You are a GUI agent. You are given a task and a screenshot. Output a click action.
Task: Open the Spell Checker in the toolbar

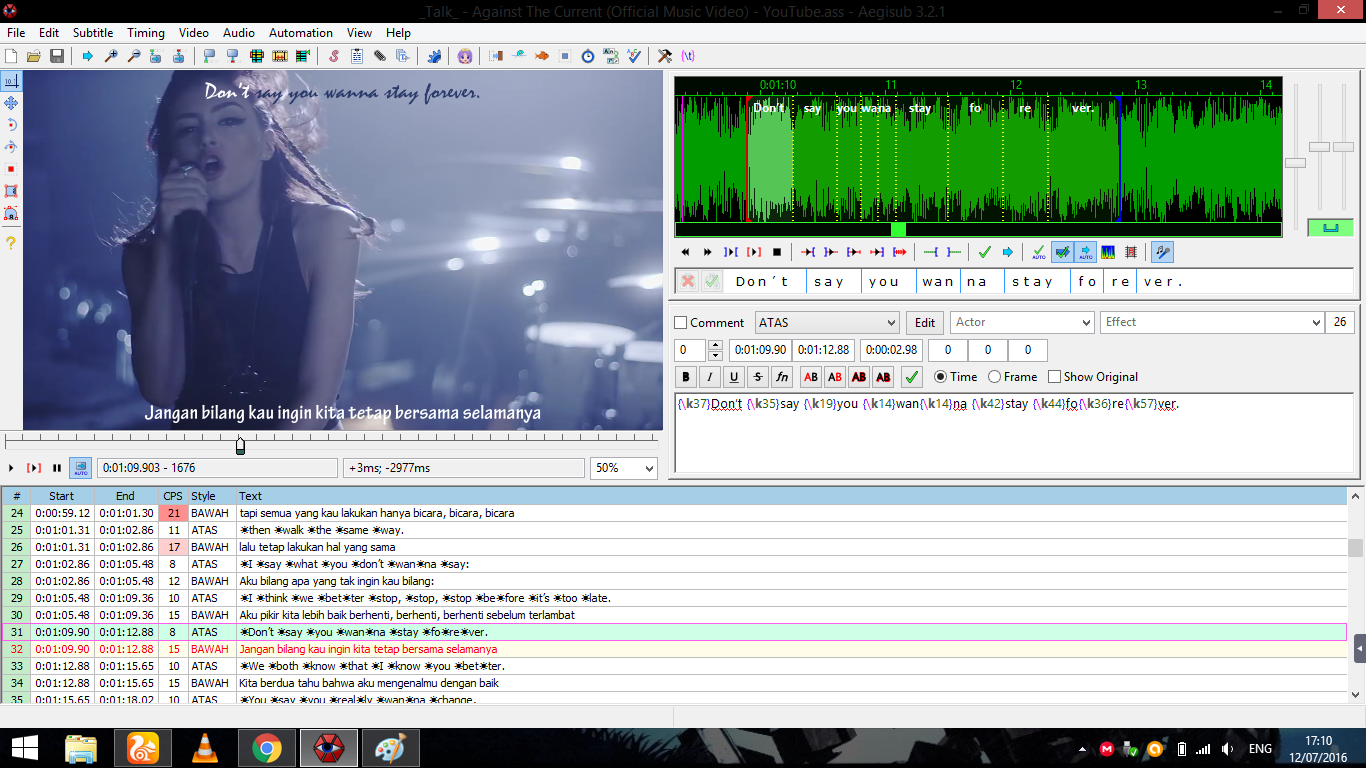(633, 56)
